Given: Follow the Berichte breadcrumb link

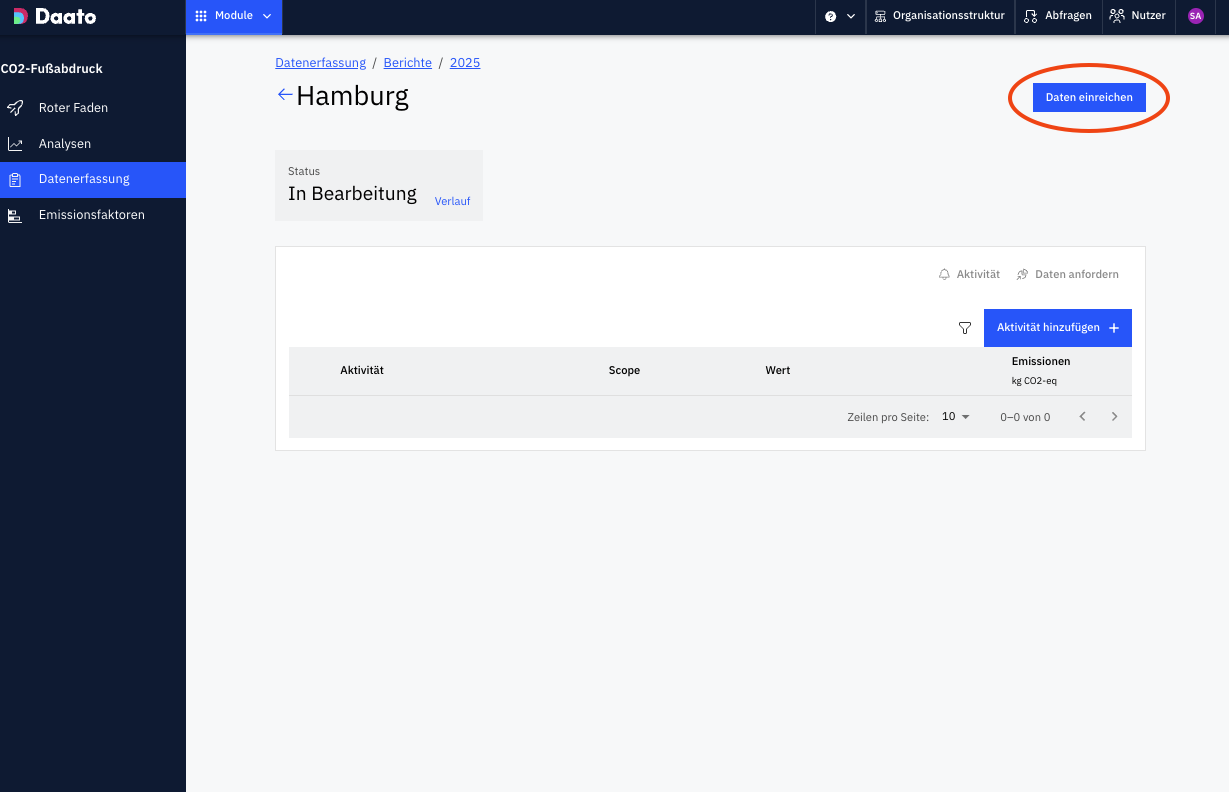Looking at the screenshot, I should pos(408,63).
